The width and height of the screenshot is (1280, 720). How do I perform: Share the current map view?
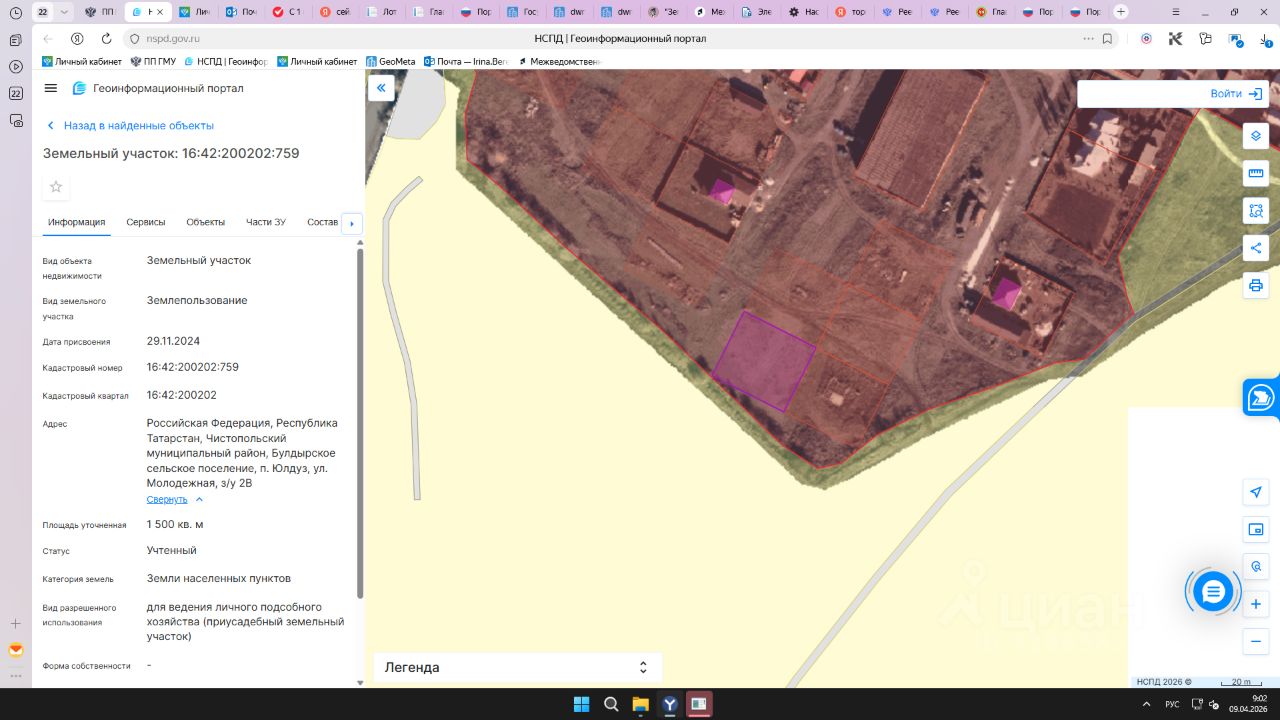1256,248
